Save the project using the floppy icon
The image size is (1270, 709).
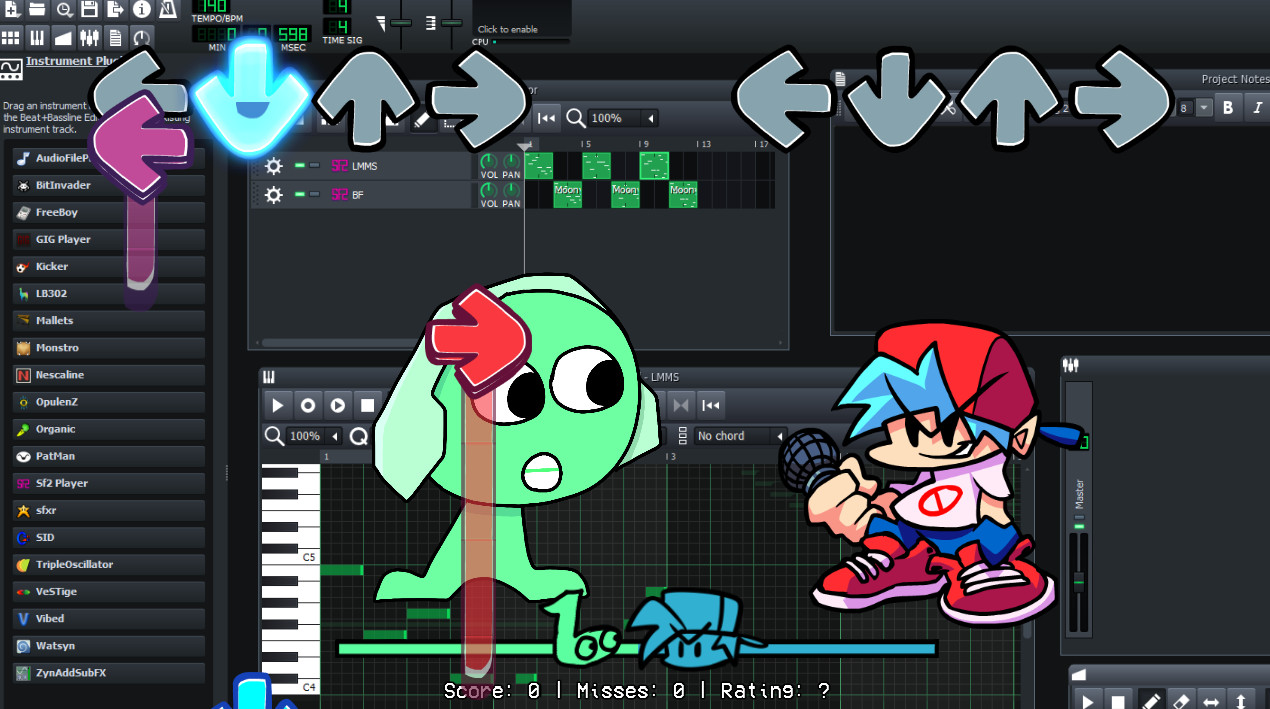pyautogui.click(x=89, y=9)
